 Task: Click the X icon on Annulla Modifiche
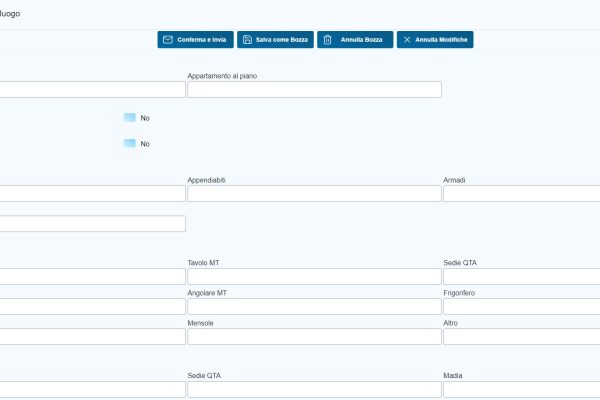(407, 40)
